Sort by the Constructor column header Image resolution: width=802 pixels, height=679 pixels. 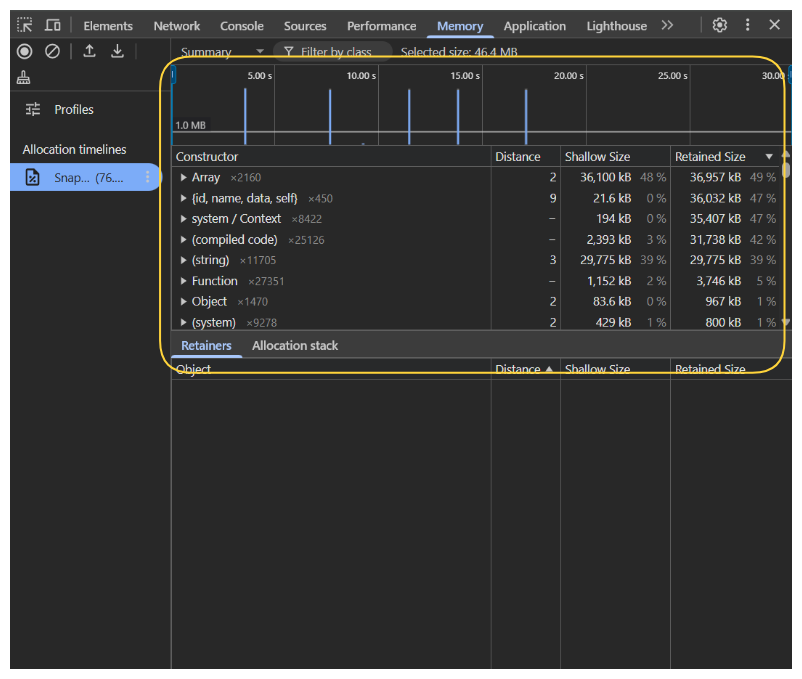331,156
